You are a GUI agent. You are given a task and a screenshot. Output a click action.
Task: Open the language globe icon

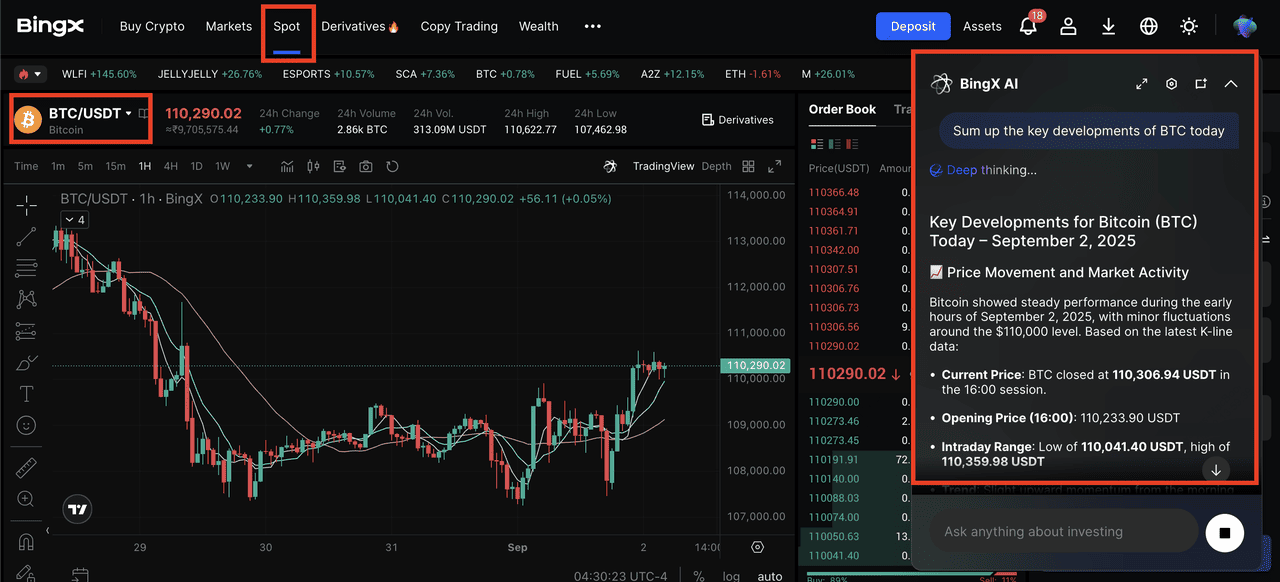1148,27
